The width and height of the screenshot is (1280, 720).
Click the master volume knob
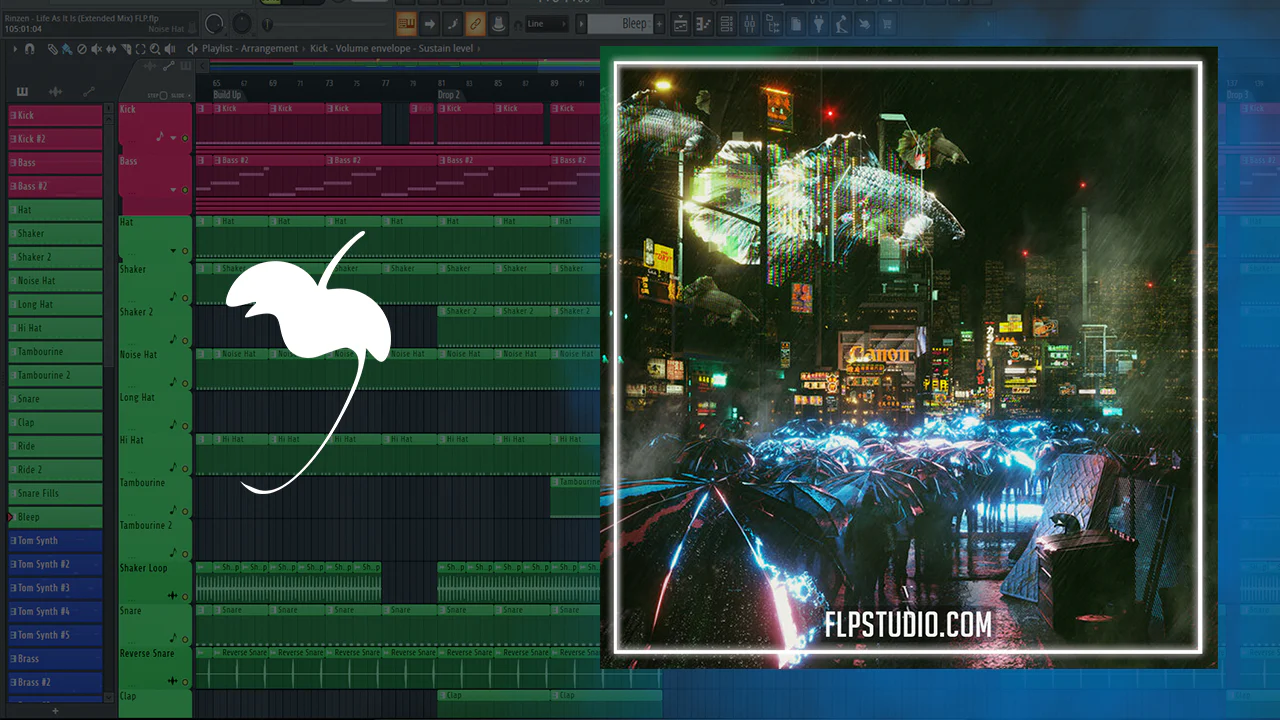pyautogui.click(x=215, y=23)
